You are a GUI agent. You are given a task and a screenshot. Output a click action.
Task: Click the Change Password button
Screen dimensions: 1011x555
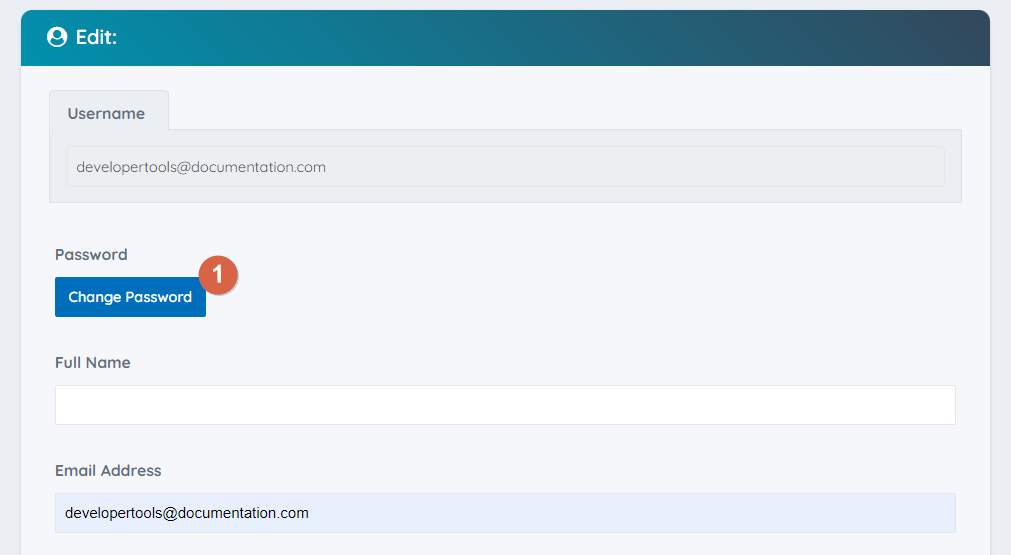pos(130,297)
